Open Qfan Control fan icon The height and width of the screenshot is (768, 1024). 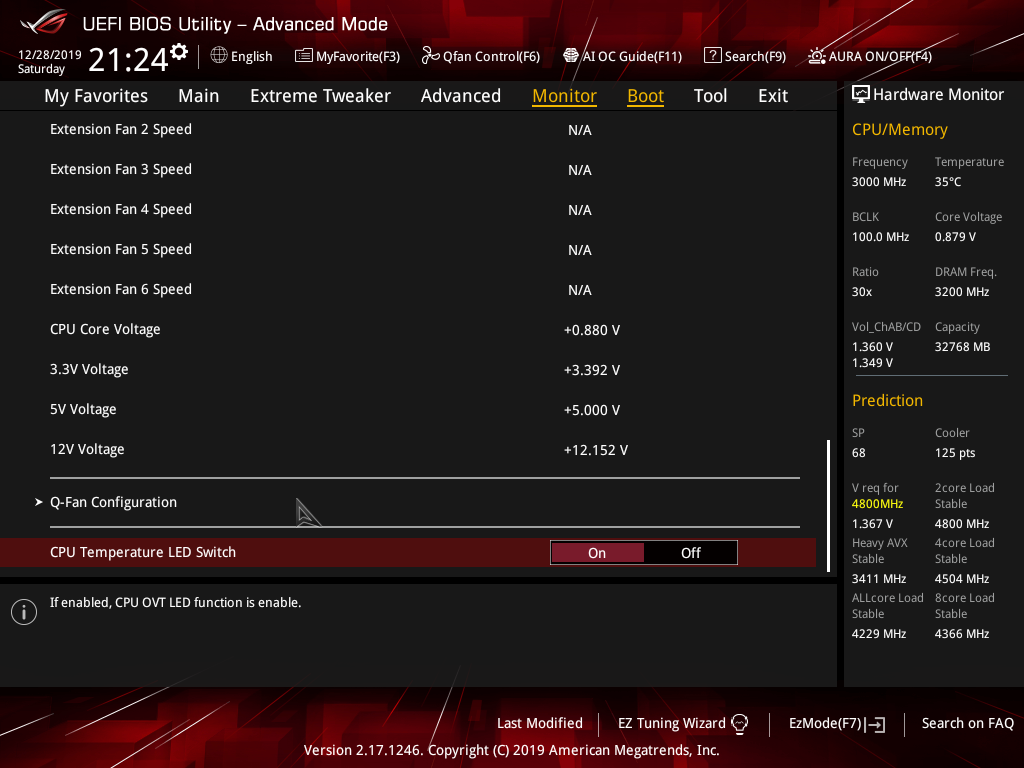pyautogui.click(x=430, y=56)
